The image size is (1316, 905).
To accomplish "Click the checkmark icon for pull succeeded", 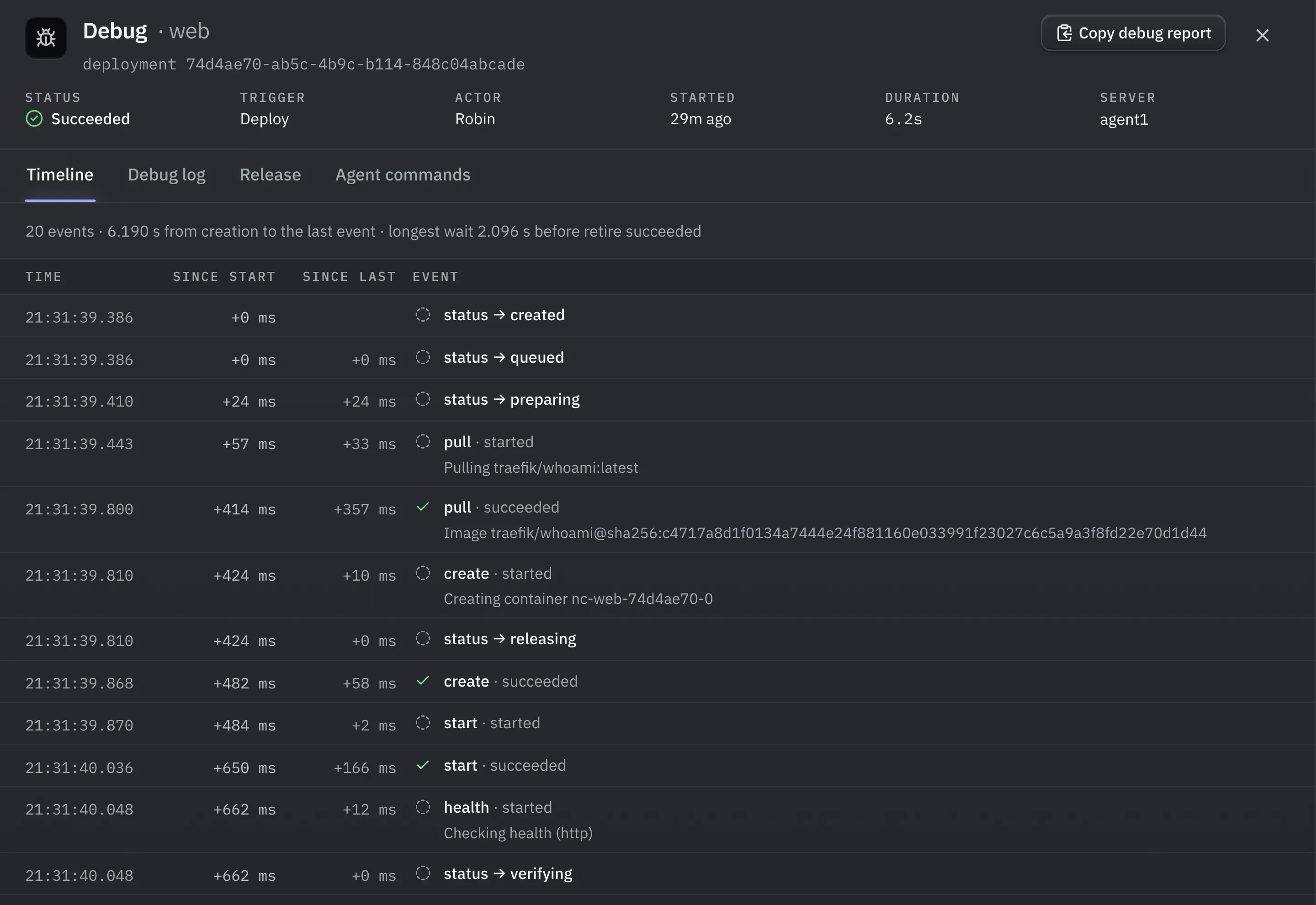I will tap(423, 507).
